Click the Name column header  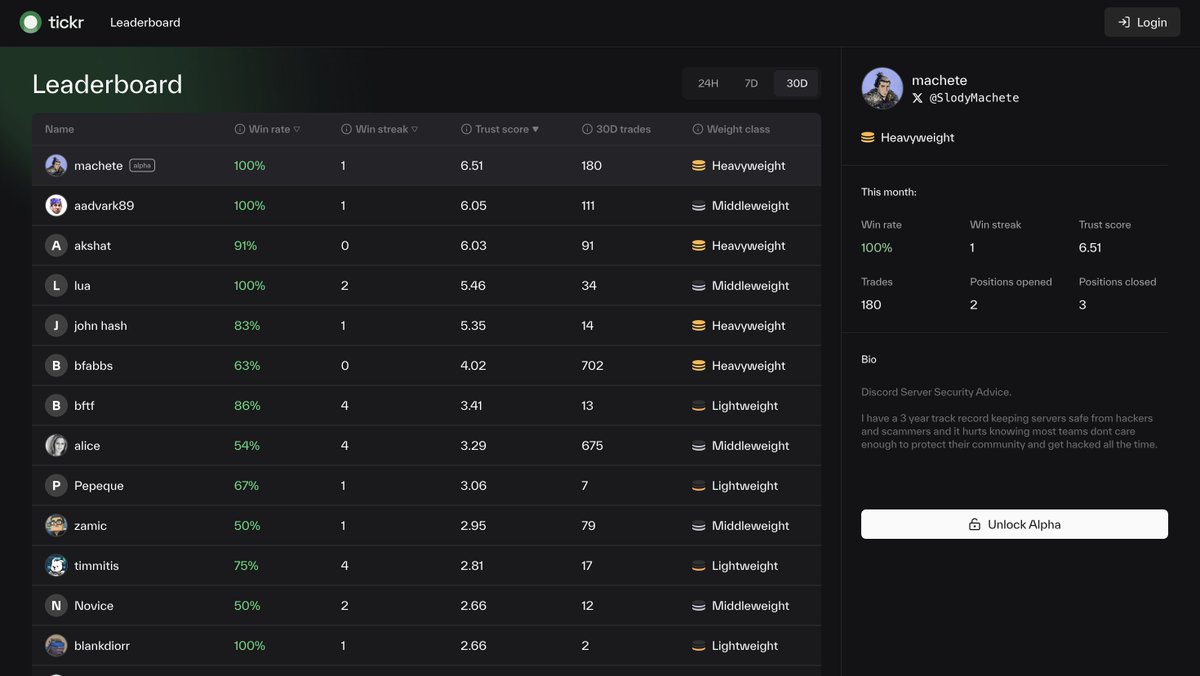(x=59, y=129)
